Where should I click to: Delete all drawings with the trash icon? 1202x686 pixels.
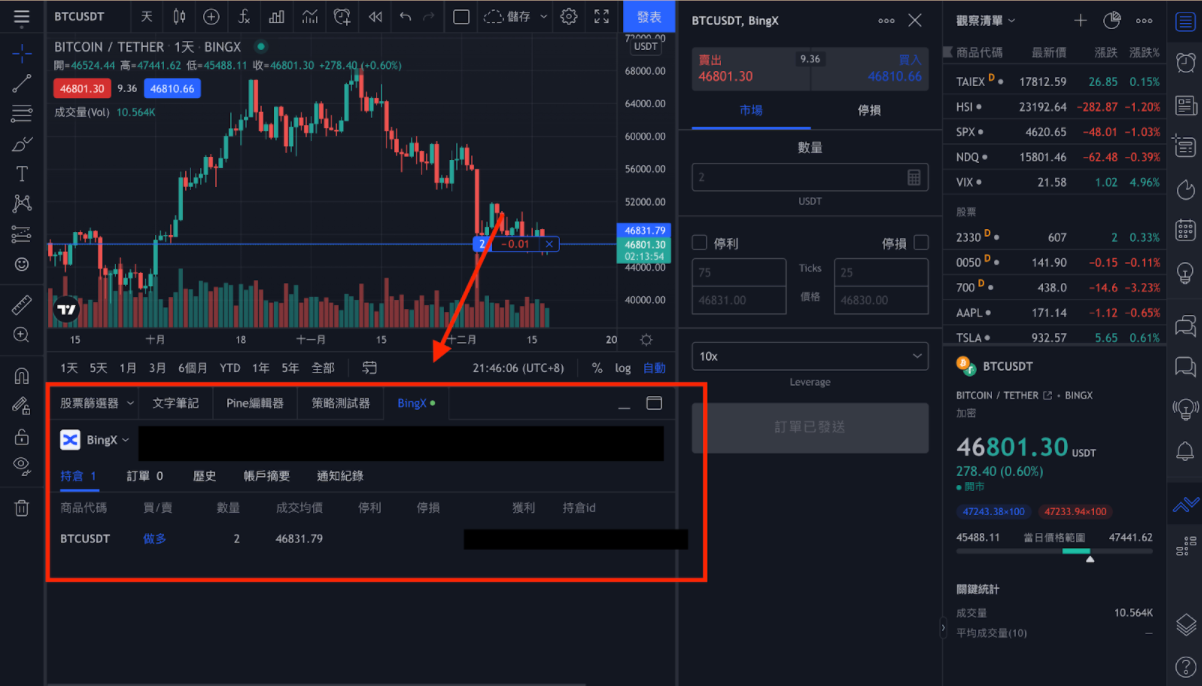[x=21, y=508]
